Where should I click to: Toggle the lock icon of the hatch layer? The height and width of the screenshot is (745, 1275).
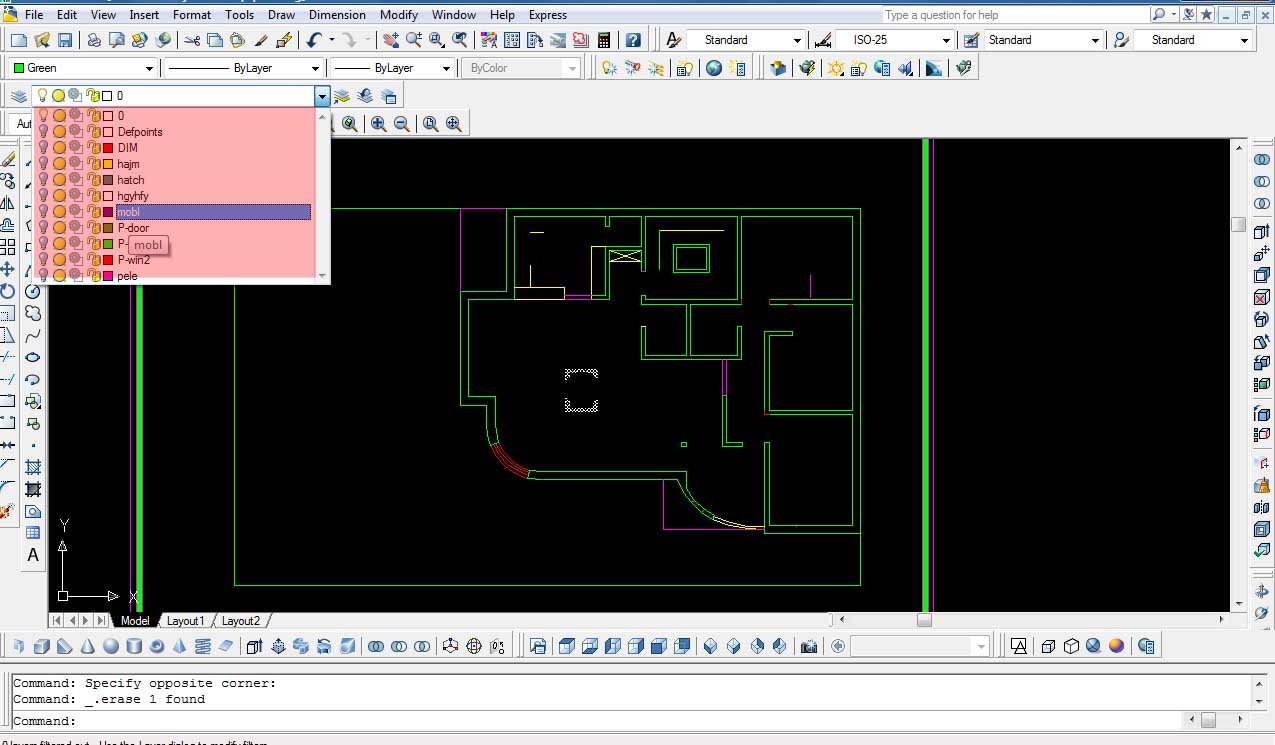click(92, 180)
